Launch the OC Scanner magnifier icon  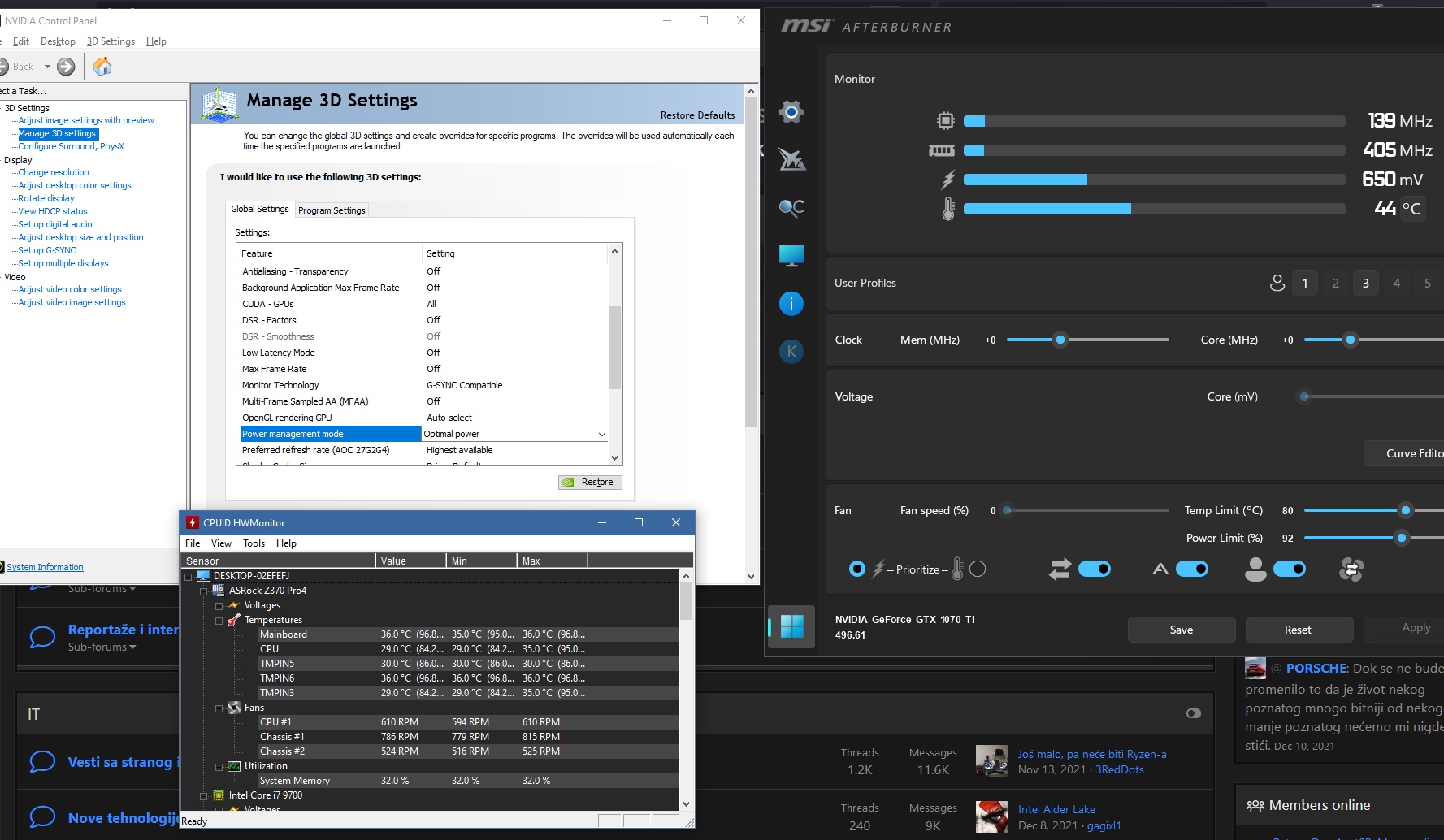tap(791, 208)
